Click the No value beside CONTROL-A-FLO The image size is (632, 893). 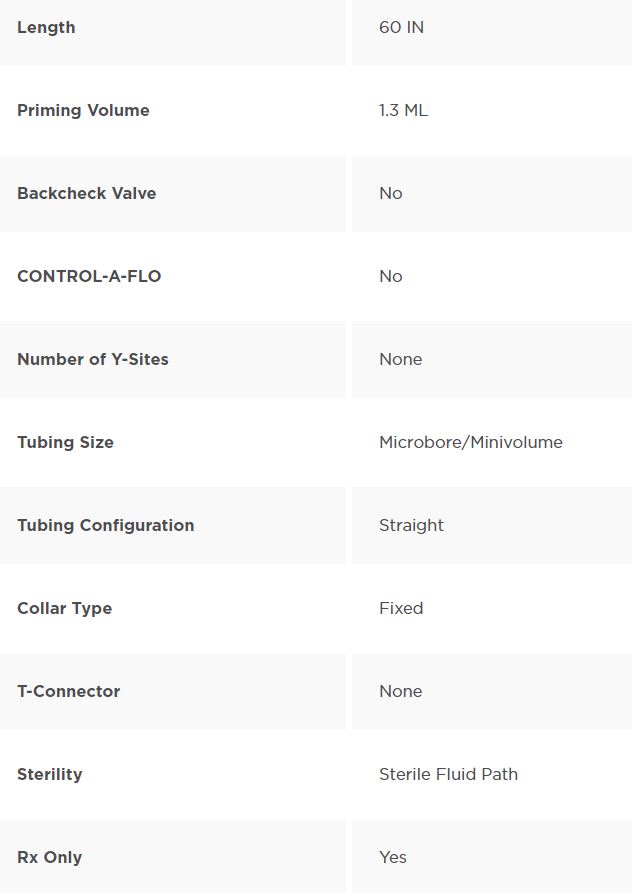391,276
